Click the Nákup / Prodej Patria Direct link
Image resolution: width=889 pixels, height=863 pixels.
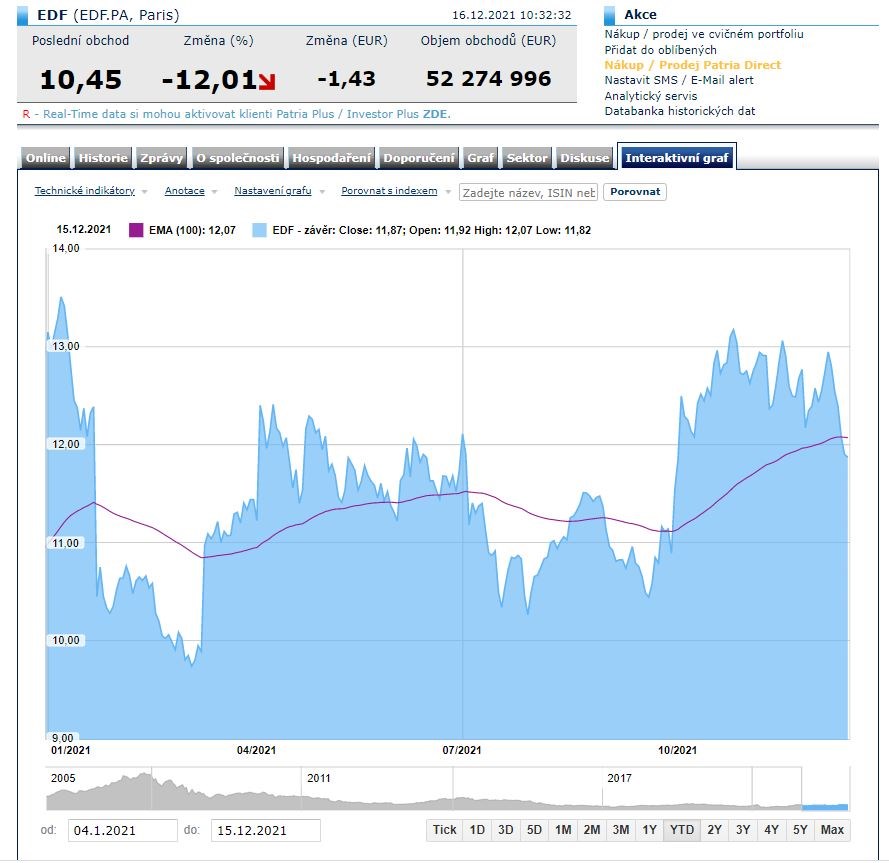(693, 65)
